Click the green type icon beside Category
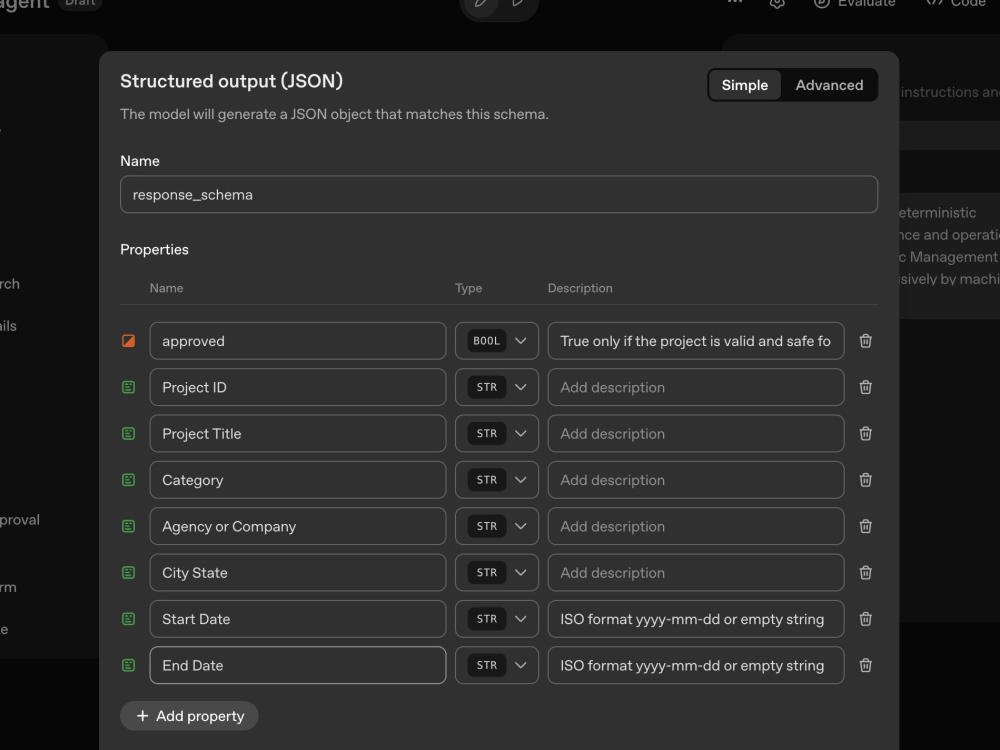Viewport: 1000px width, 750px height. point(128,480)
